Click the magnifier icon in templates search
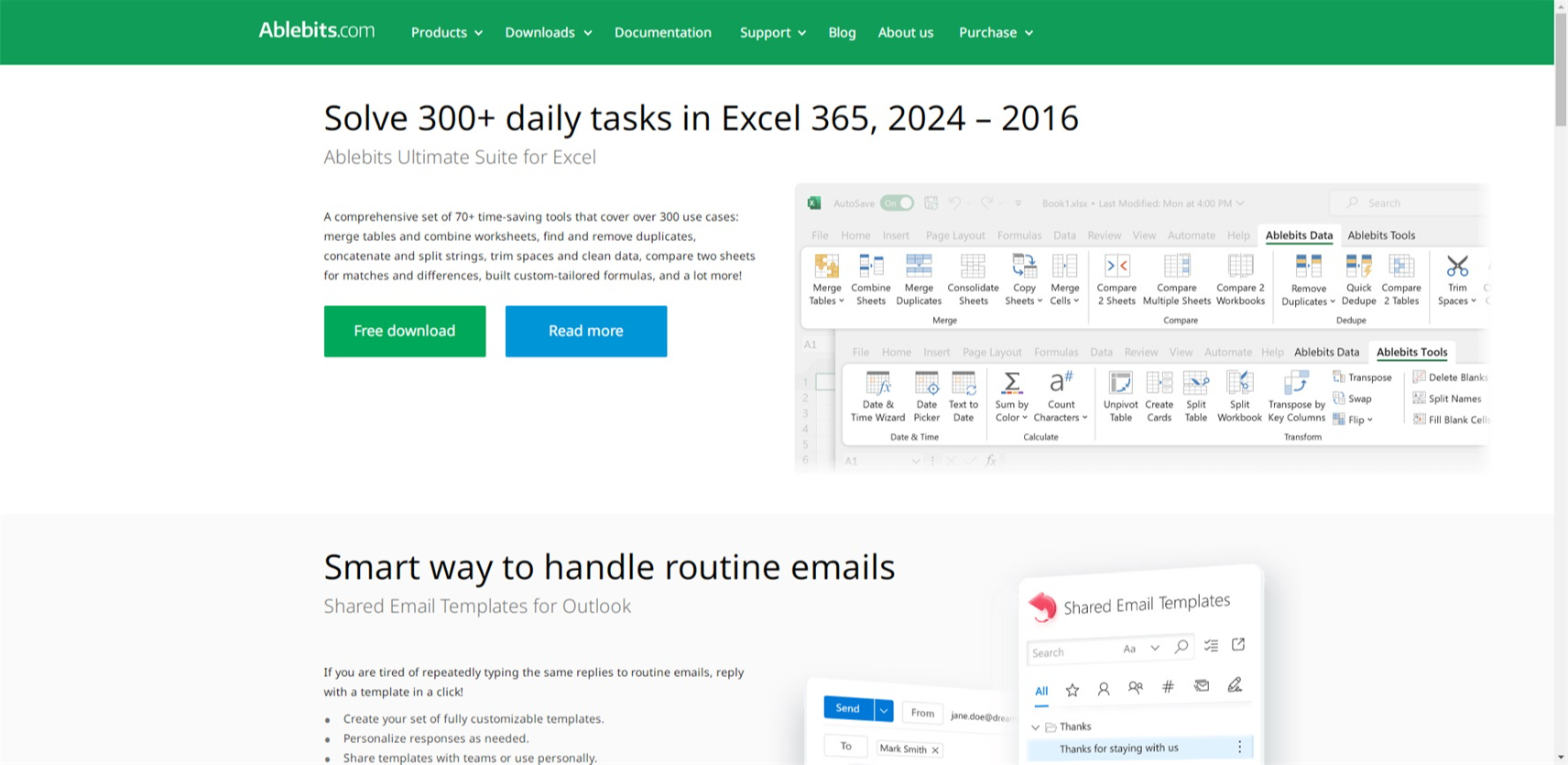The width and height of the screenshot is (1568, 765). tap(1181, 647)
